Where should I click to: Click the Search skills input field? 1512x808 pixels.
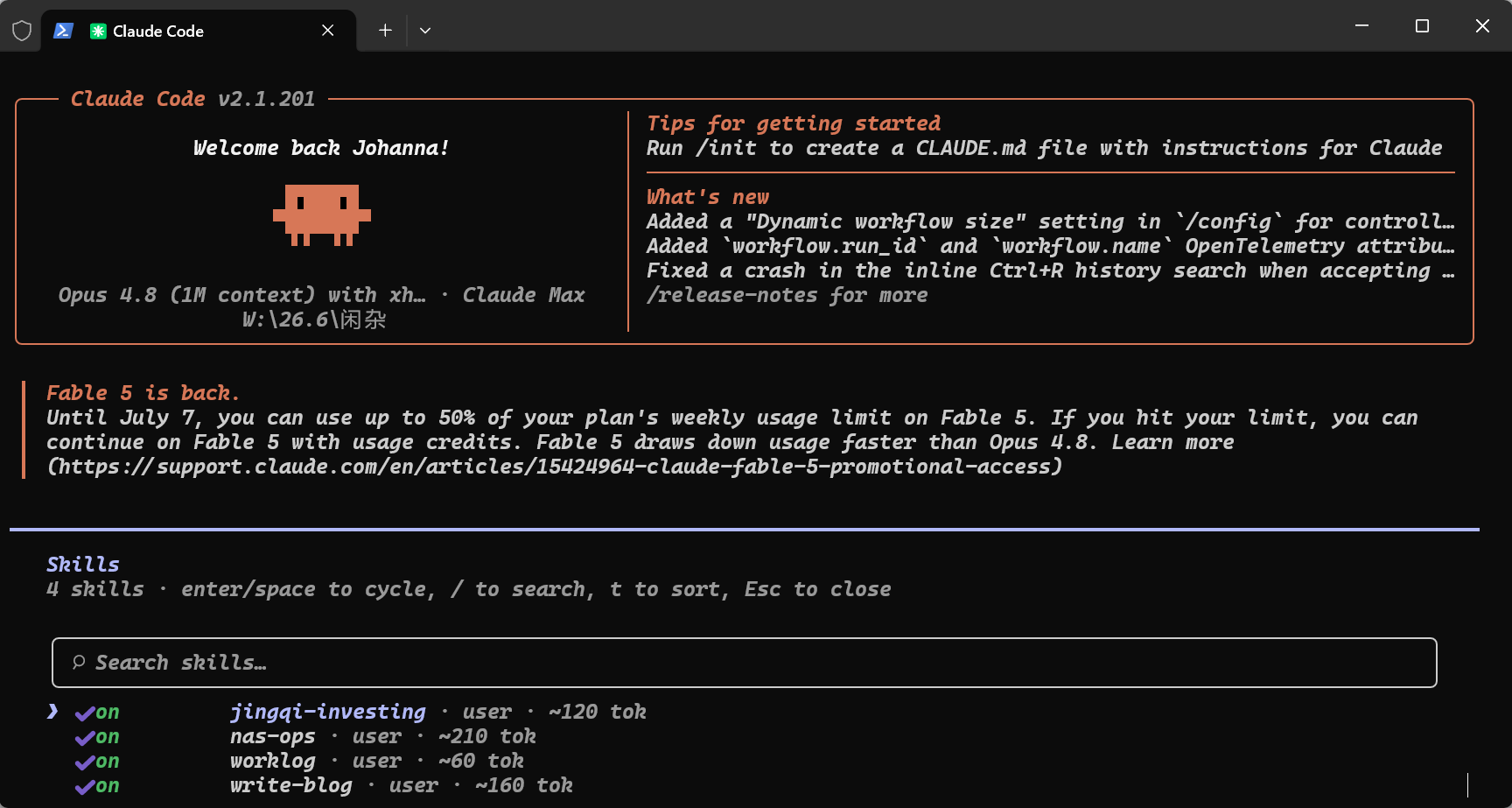pyautogui.click(x=745, y=663)
